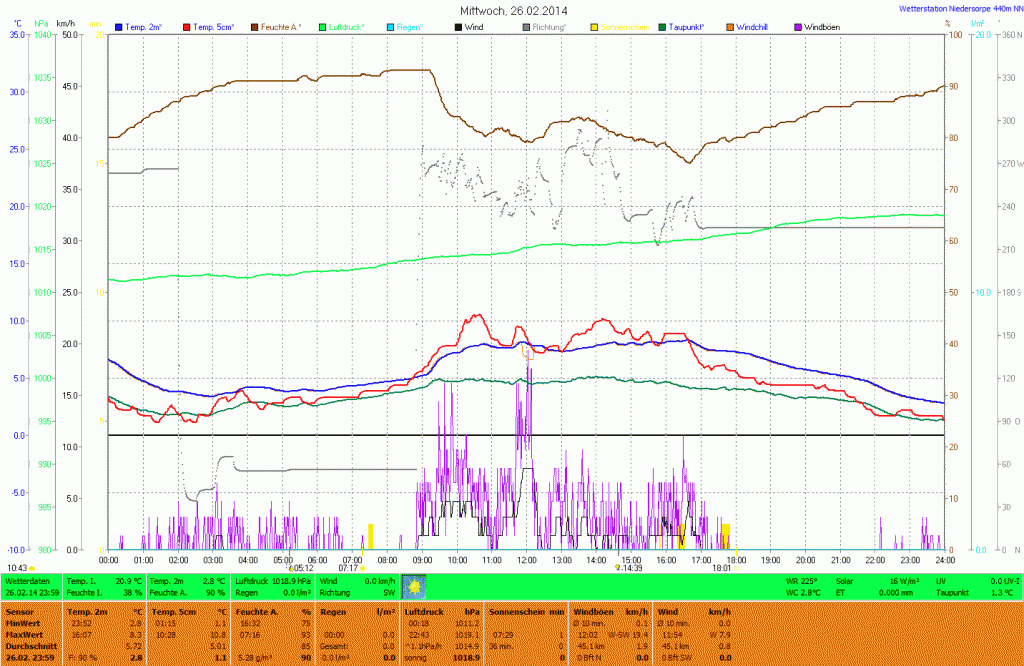Screen dimensions: 1024x666
Task: Click the gray Richtung legend square
Action: (527, 25)
